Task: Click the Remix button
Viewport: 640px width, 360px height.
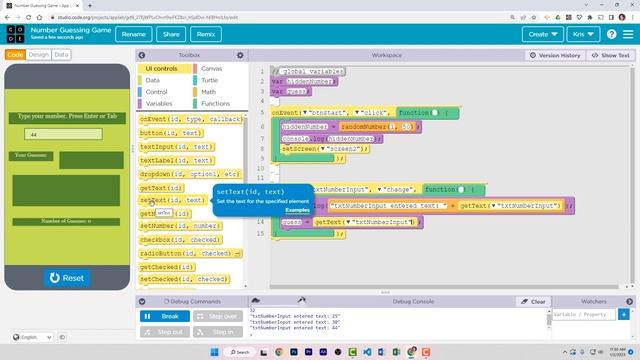Action: coord(206,34)
